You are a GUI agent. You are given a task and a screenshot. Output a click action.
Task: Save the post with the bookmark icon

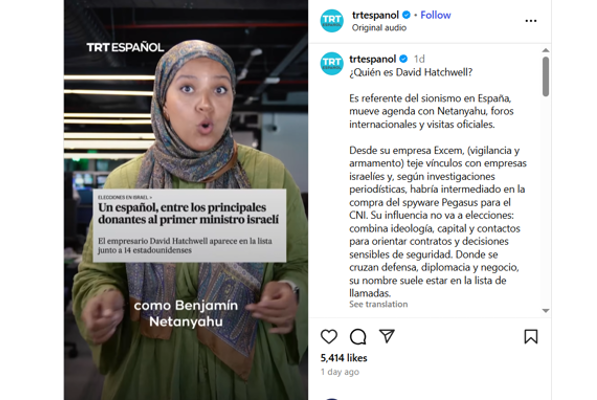pos(531,336)
